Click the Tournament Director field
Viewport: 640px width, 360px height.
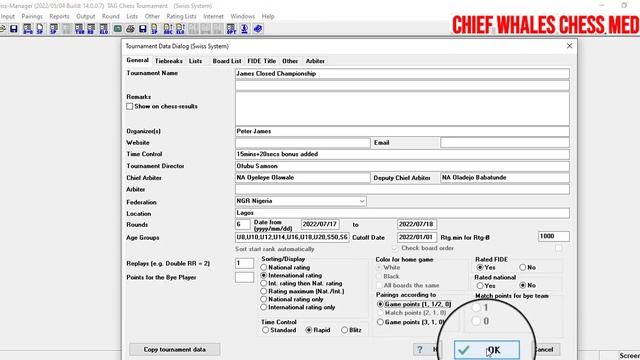pos(402,166)
